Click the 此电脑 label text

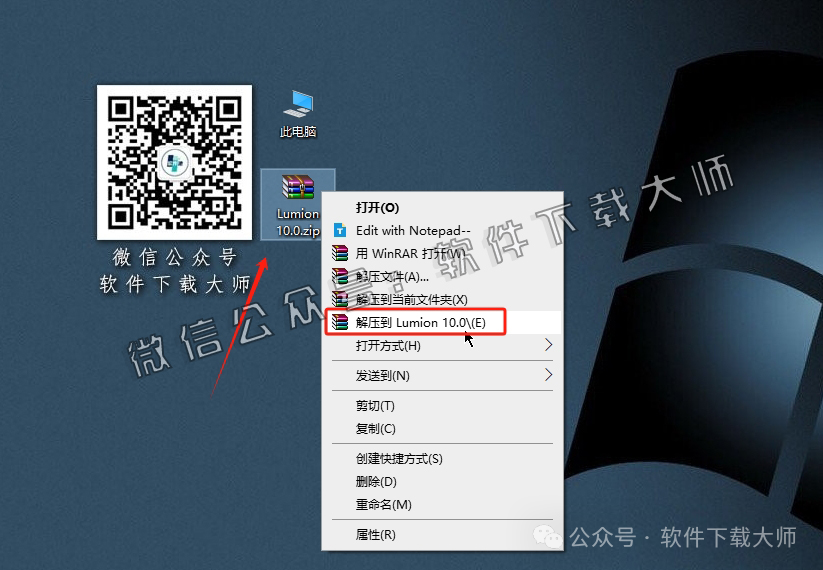[x=298, y=132]
